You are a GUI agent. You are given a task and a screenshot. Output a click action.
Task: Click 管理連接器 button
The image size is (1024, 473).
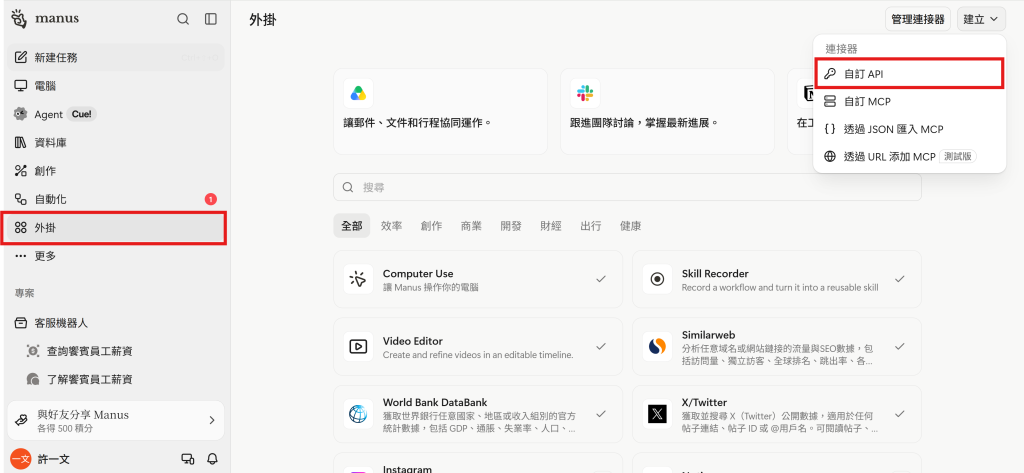(x=918, y=20)
